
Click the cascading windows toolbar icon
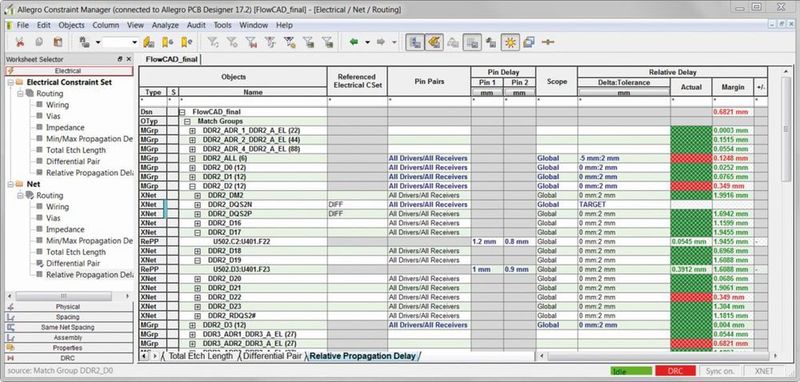point(529,42)
